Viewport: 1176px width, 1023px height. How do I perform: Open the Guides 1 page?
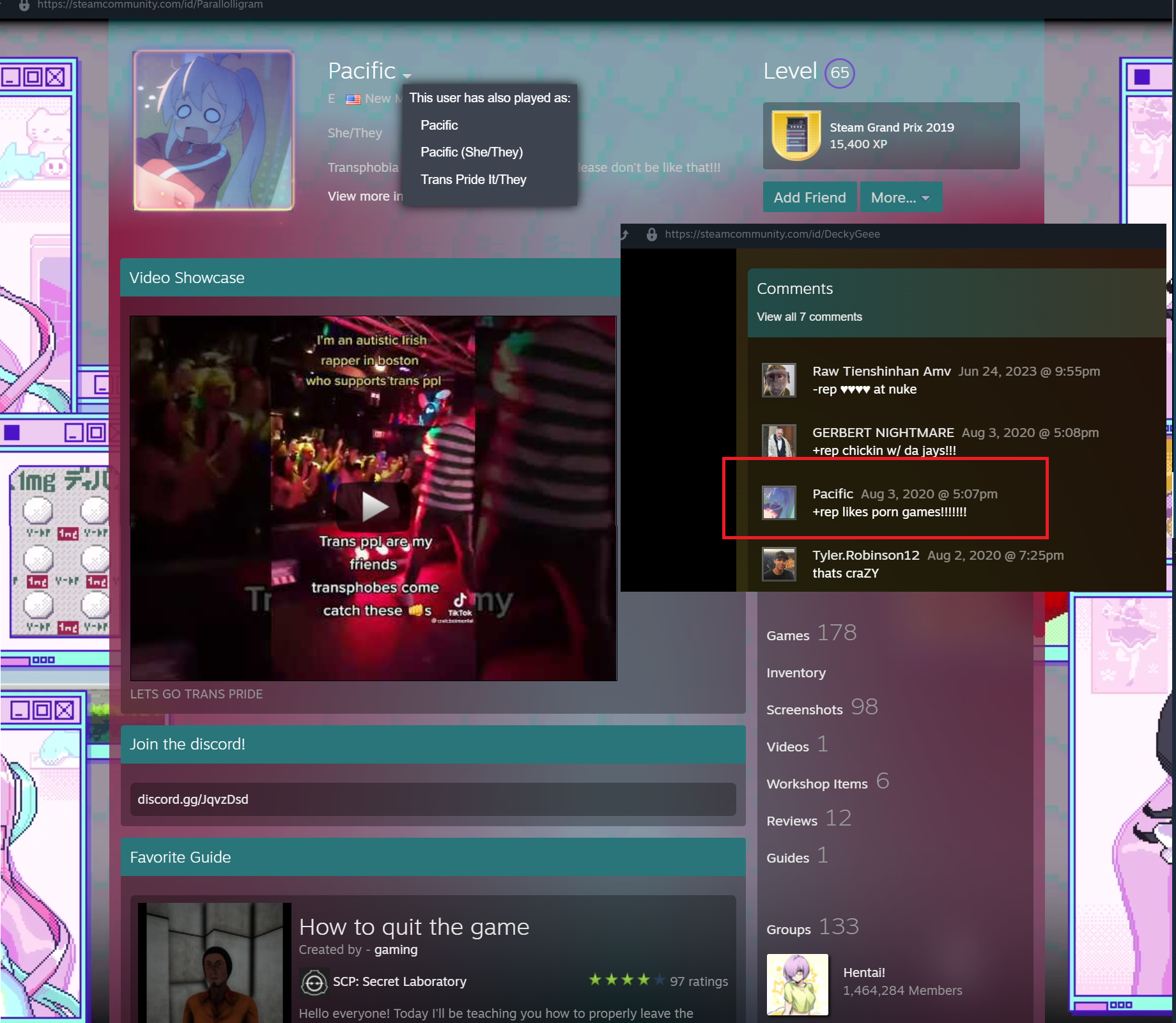tap(797, 856)
